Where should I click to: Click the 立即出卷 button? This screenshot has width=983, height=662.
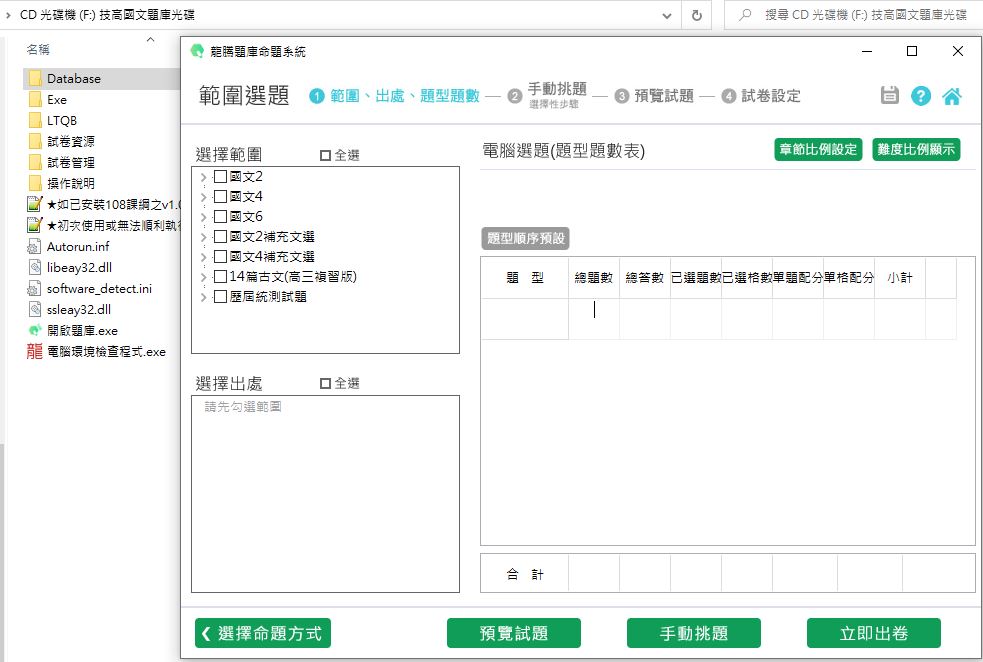[x=873, y=633]
